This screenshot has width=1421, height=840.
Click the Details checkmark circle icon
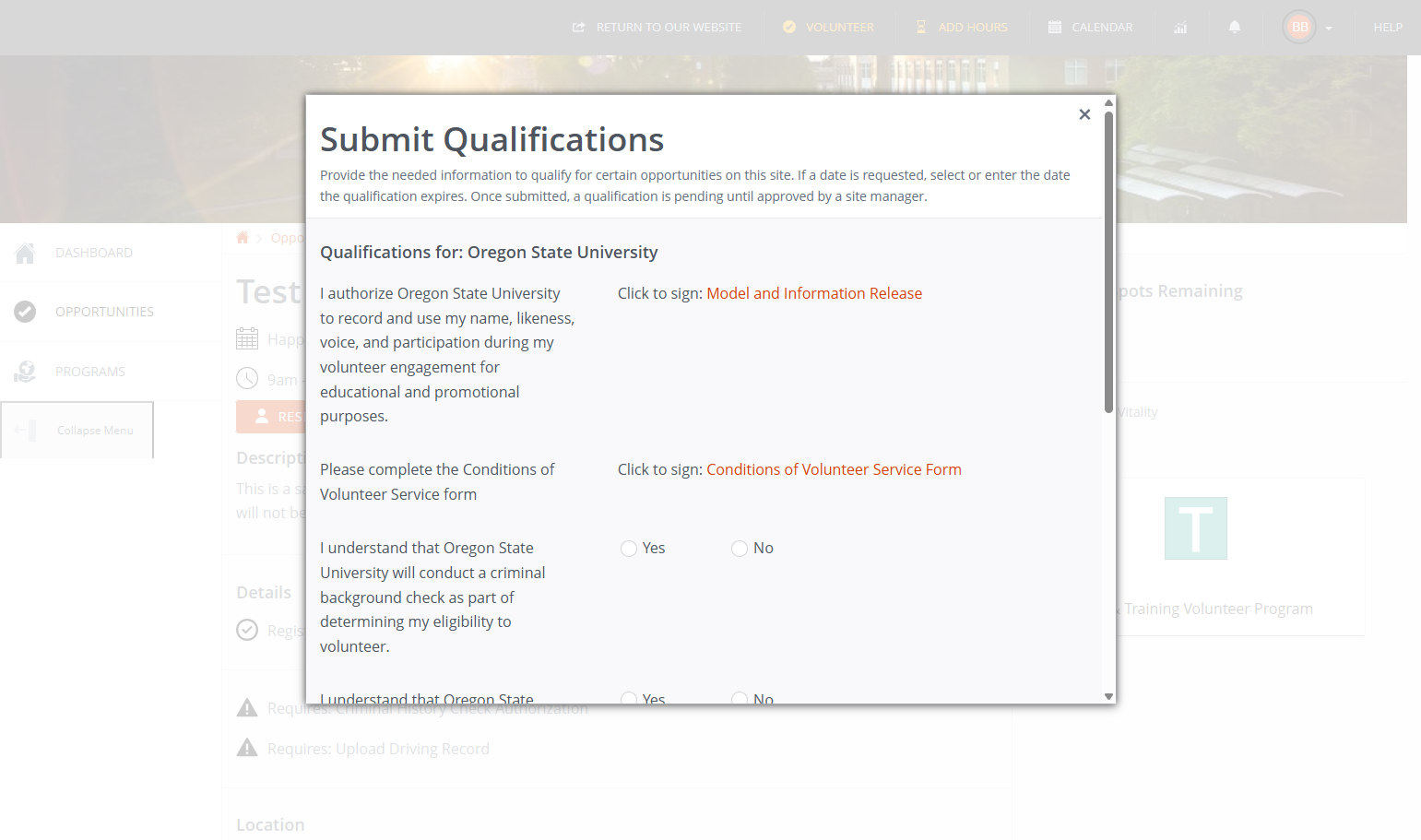tap(247, 630)
